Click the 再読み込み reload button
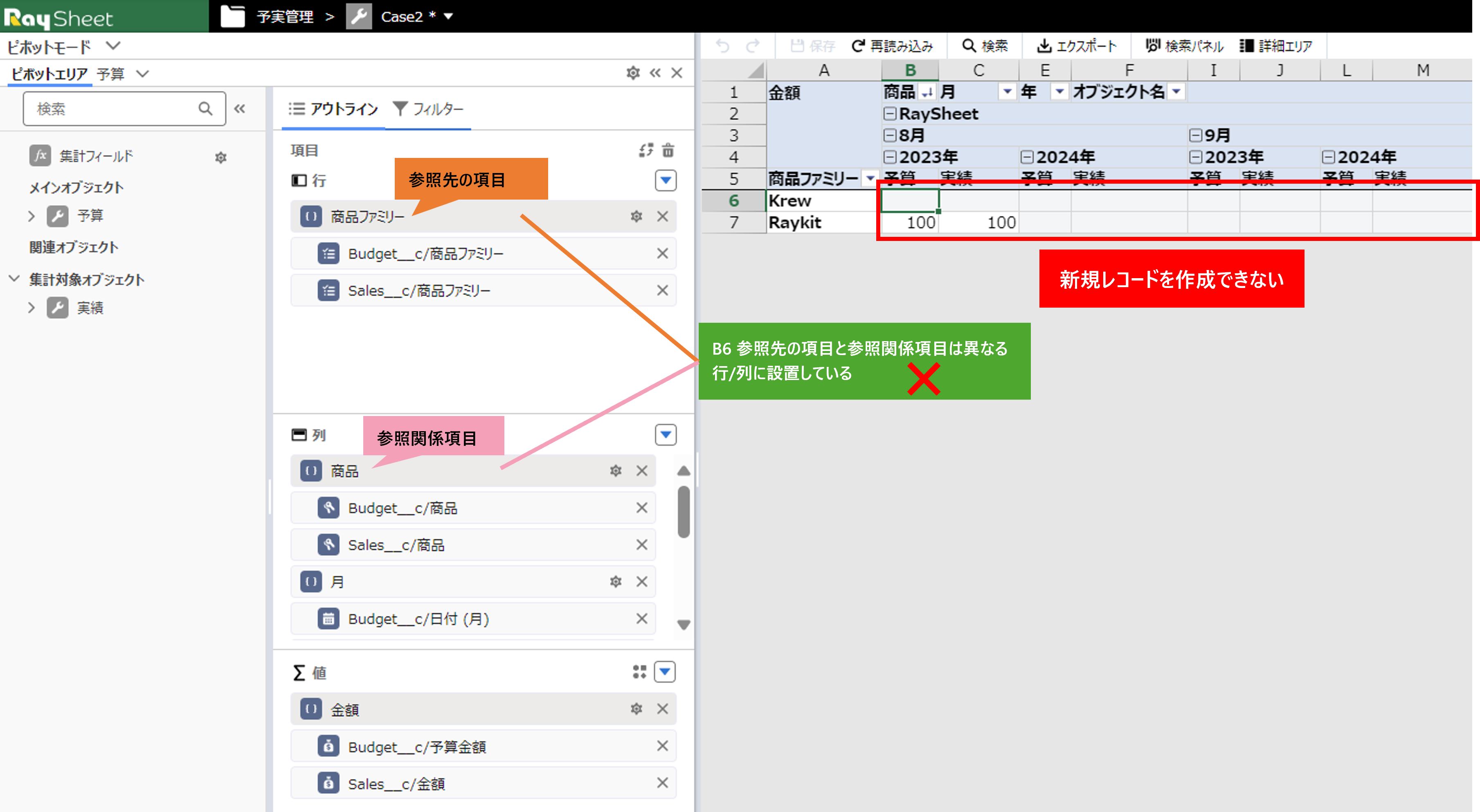This screenshot has height=812, width=1480. pyautogui.click(x=892, y=46)
